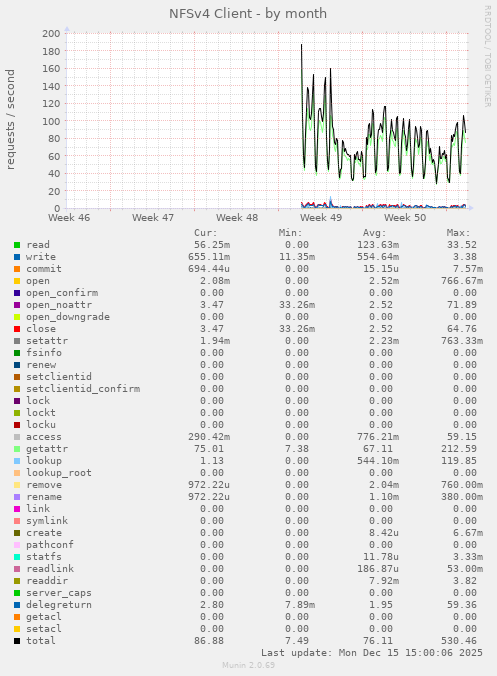497x676 pixels.
Task: Select the read legend label
Action: tap(38, 245)
